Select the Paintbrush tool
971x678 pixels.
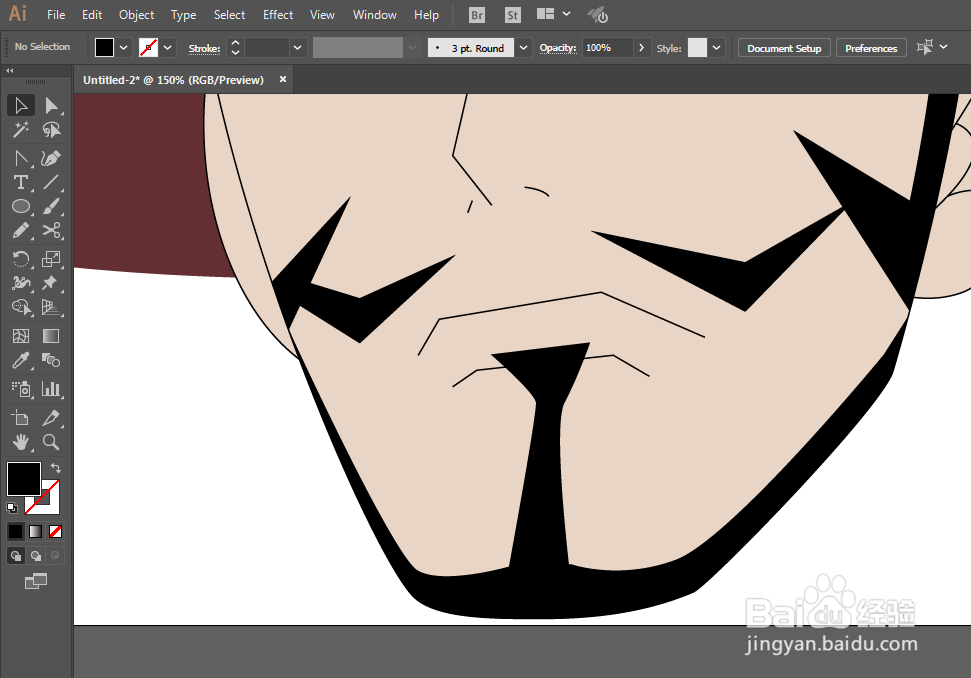(51, 206)
